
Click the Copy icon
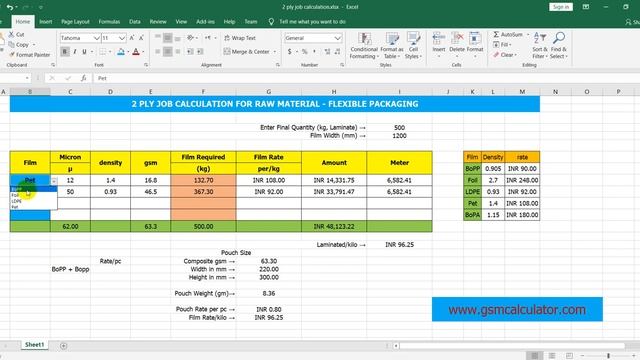click(x=11, y=44)
